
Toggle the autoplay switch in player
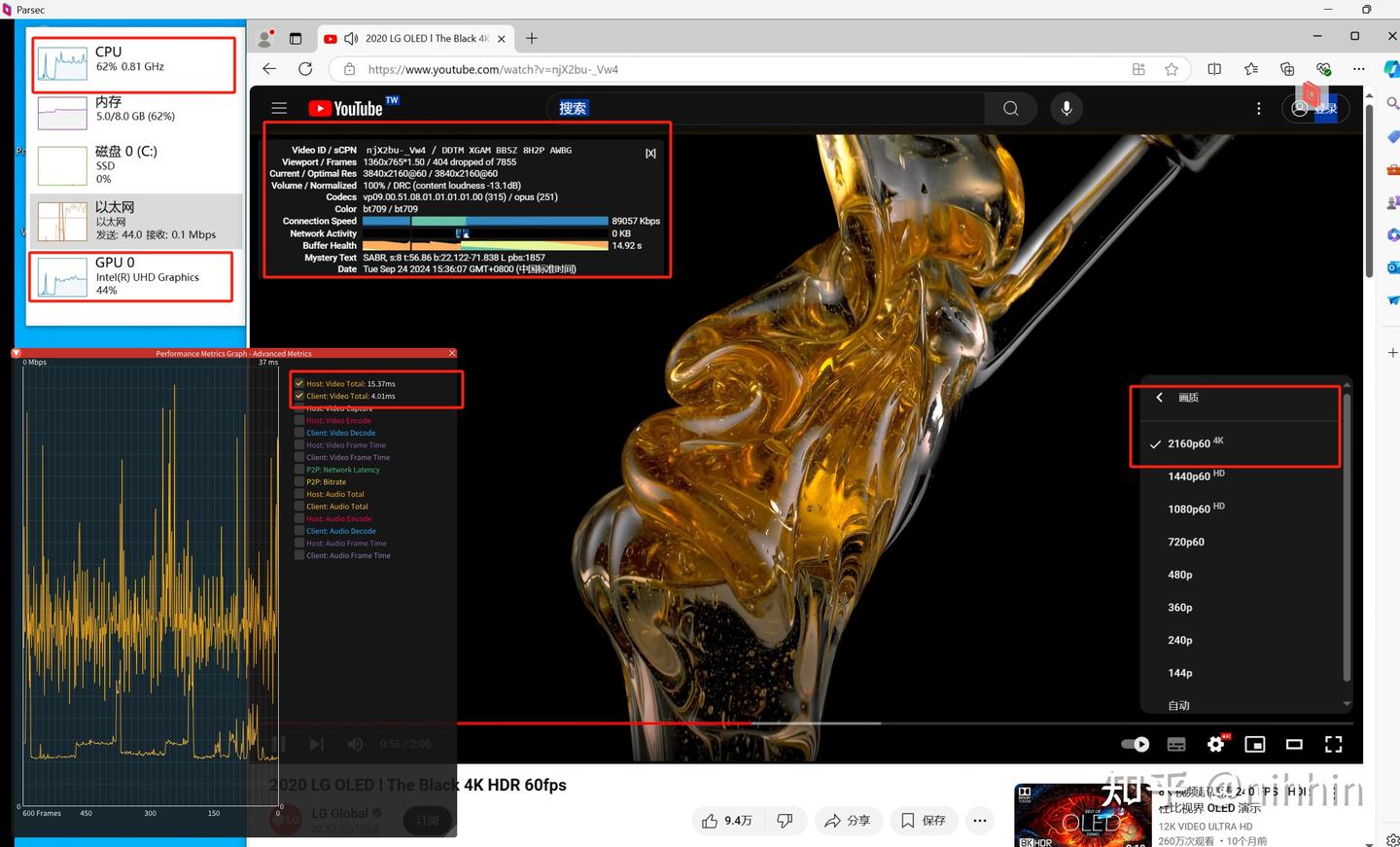[x=1136, y=744]
